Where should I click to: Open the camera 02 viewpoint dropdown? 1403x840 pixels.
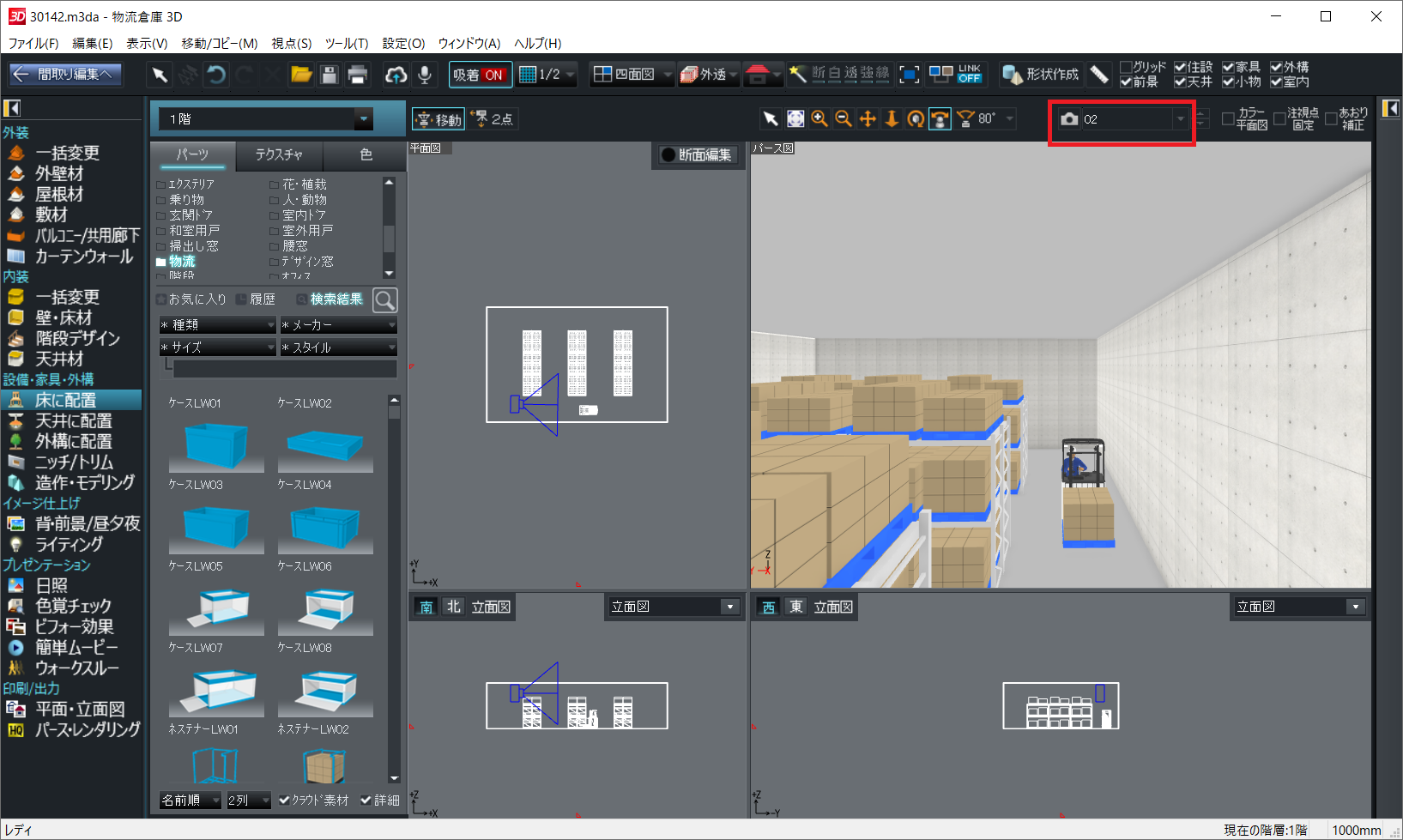coord(1180,119)
